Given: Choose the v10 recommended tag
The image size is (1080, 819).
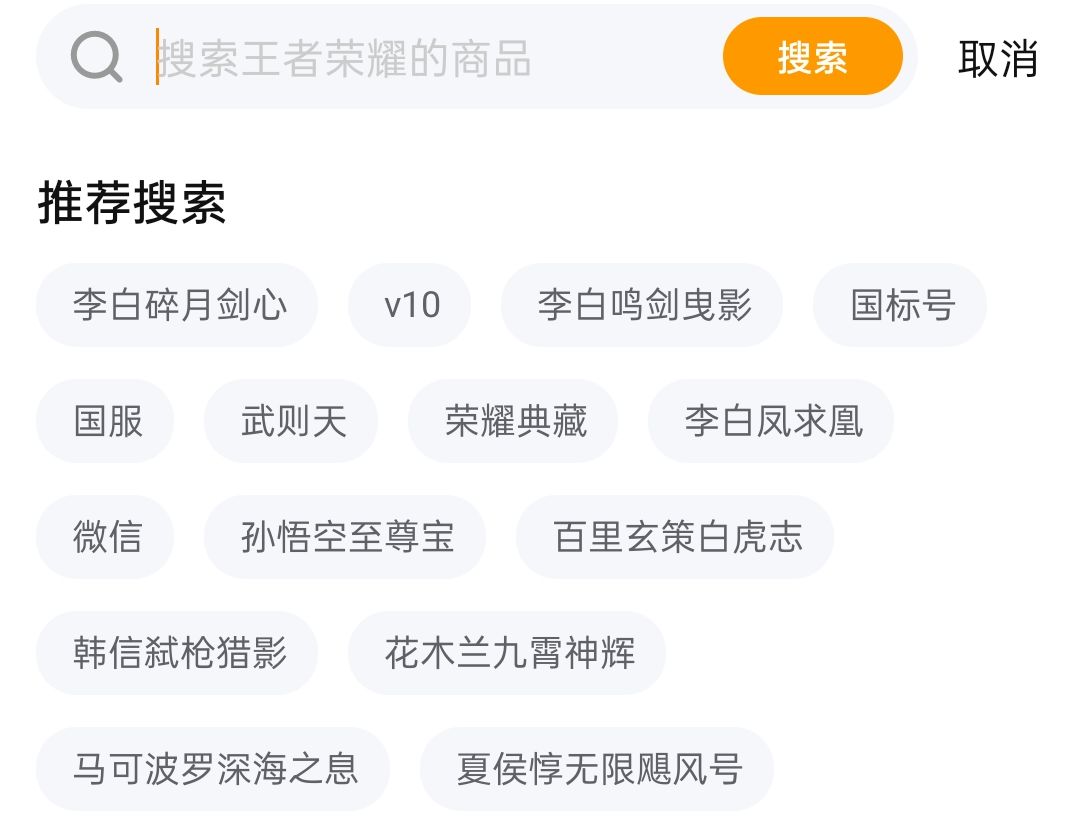Looking at the screenshot, I should [410, 305].
